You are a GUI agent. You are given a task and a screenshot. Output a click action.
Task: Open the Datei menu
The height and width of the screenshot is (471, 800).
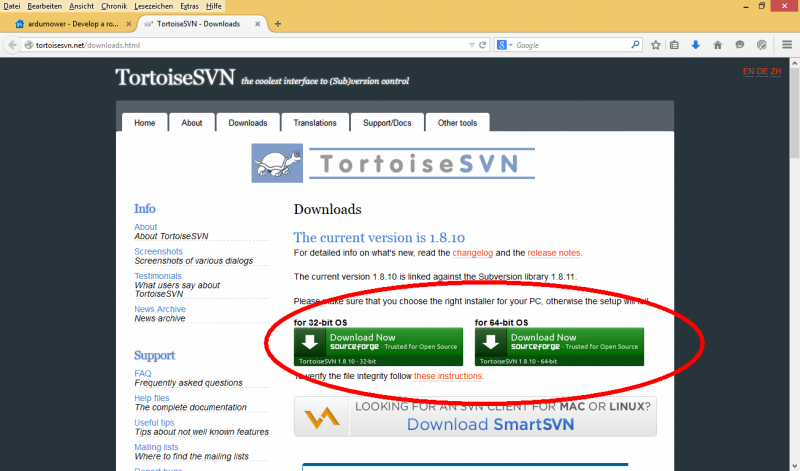click(11, 6)
